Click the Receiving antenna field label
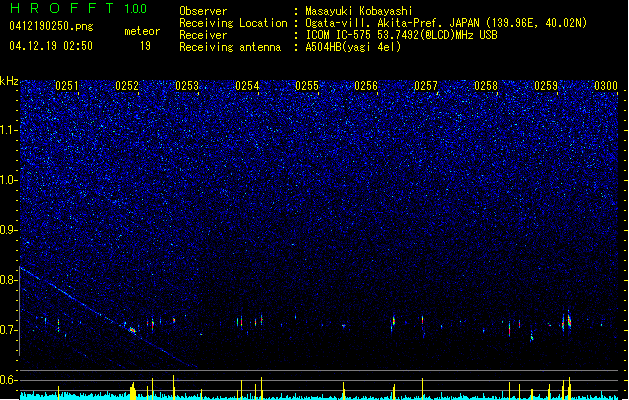The image size is (629, 400). [230, 47]
